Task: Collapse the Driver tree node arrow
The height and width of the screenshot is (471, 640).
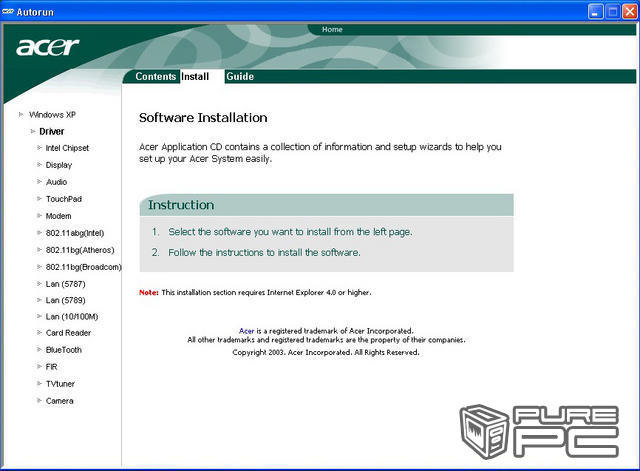Action: [31, 131]
